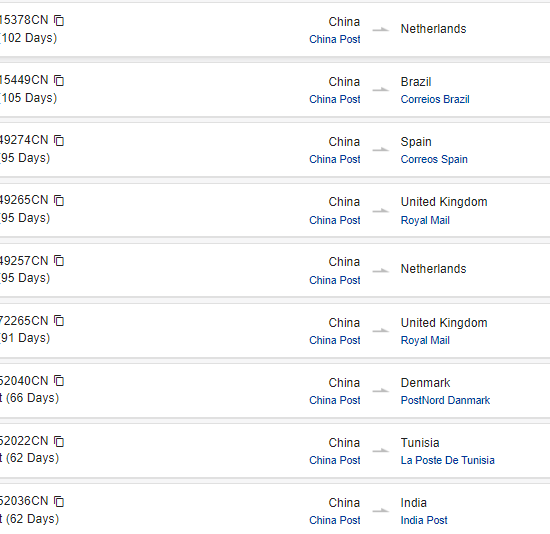Copy tracking number ending 52036CN

click(59, 501)
